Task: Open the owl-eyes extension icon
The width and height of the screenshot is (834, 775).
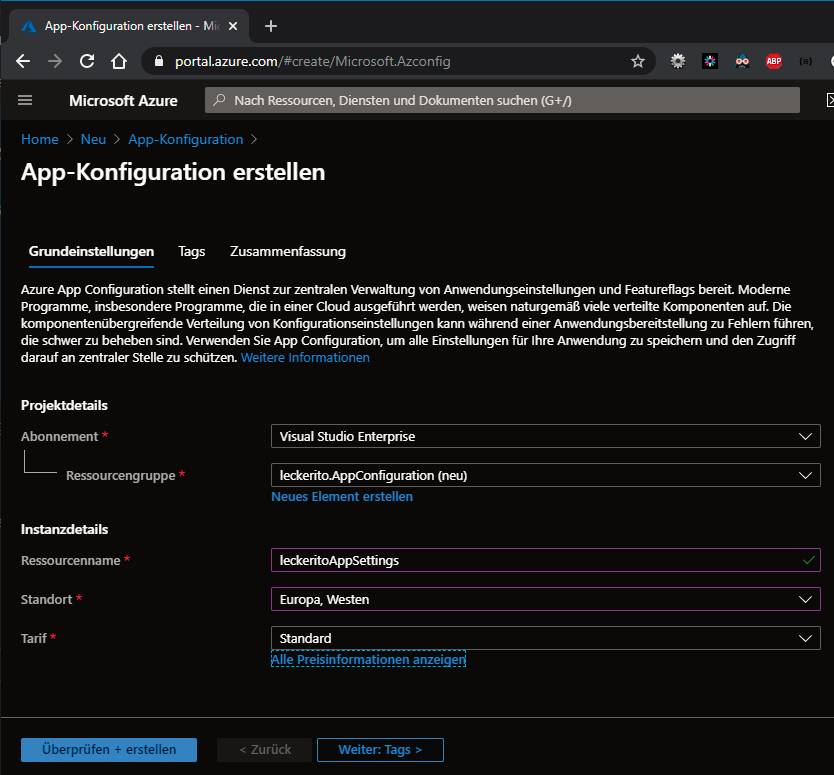Action: coord(742,61)
